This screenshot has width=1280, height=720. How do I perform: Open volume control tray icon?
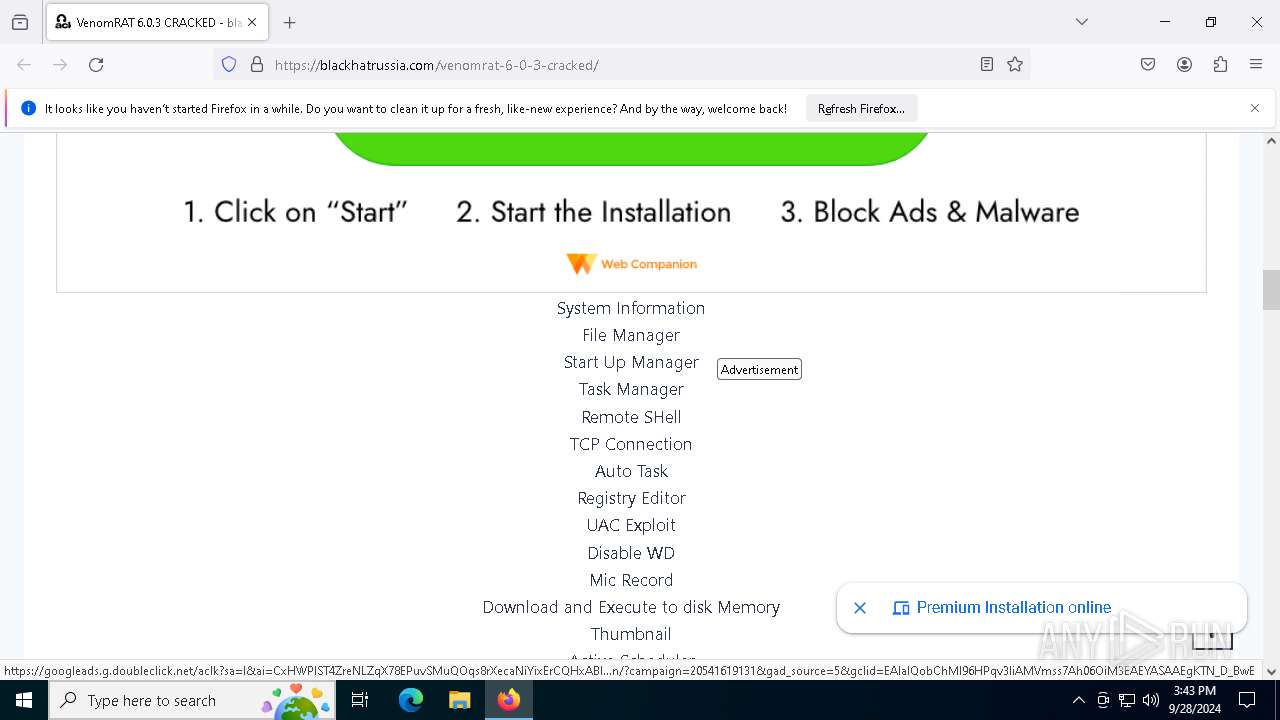[x=1151, y=700]
